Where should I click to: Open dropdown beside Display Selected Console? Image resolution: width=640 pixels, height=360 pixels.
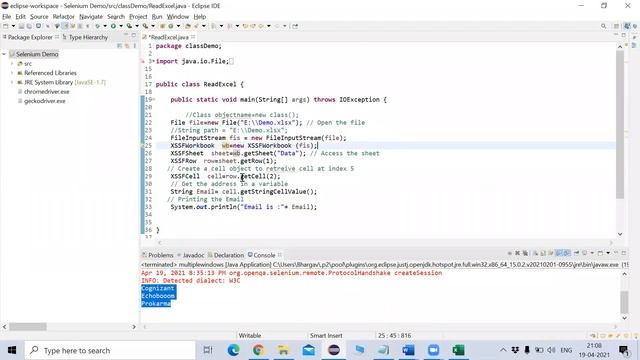[x=592, y=253]
